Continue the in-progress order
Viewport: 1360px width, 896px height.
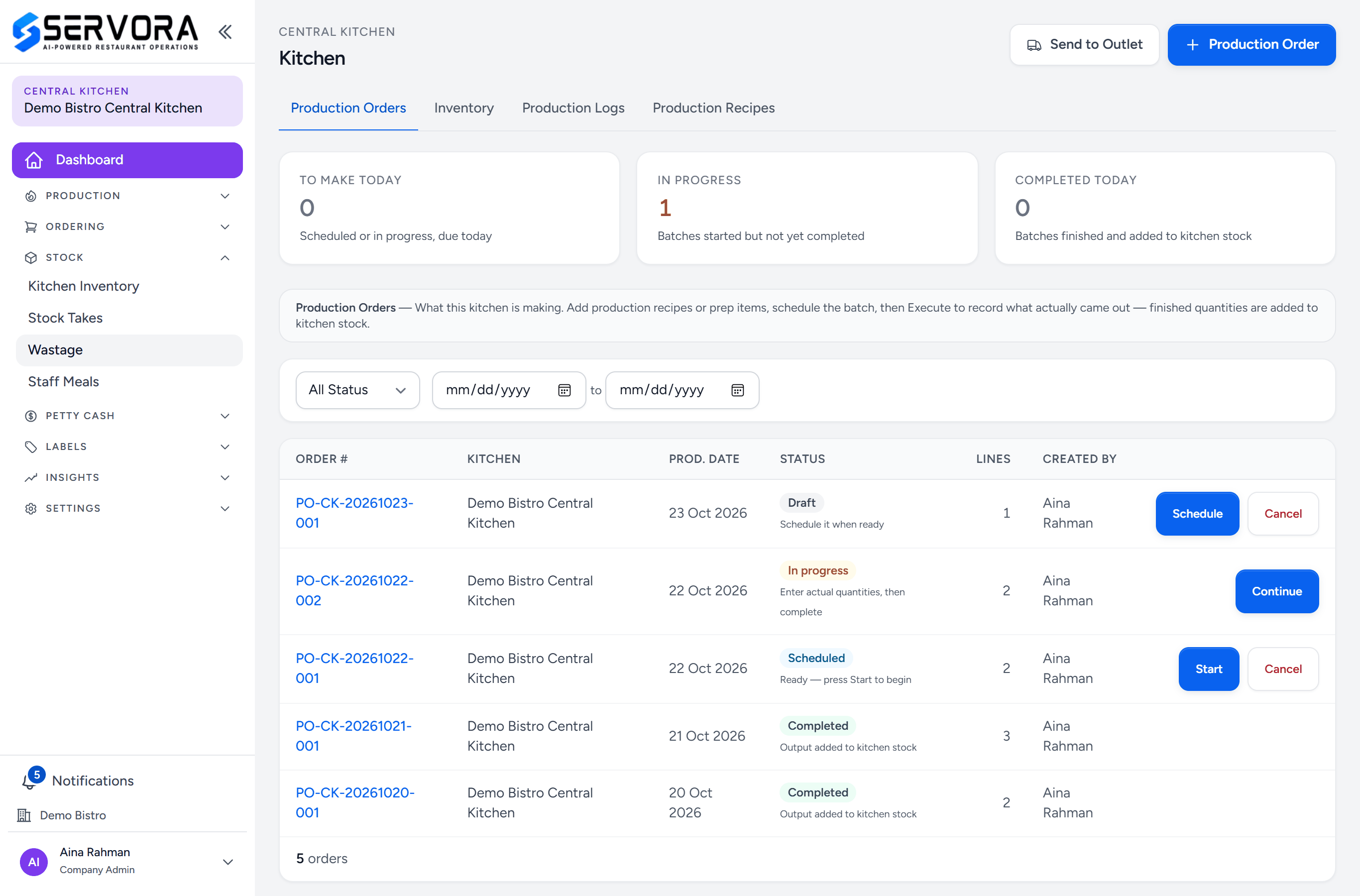(1277, 591)
